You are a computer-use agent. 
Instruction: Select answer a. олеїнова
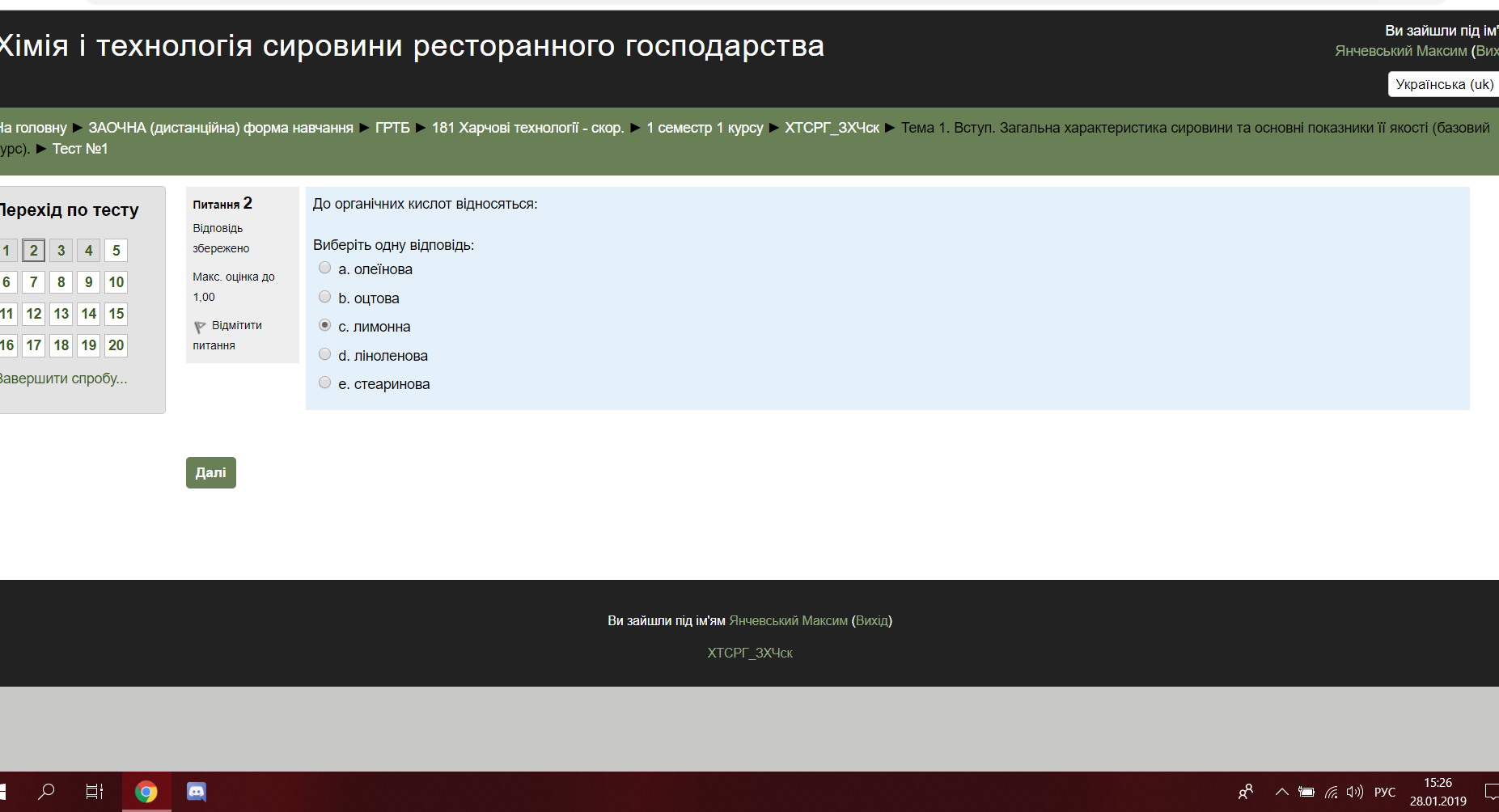325,268
